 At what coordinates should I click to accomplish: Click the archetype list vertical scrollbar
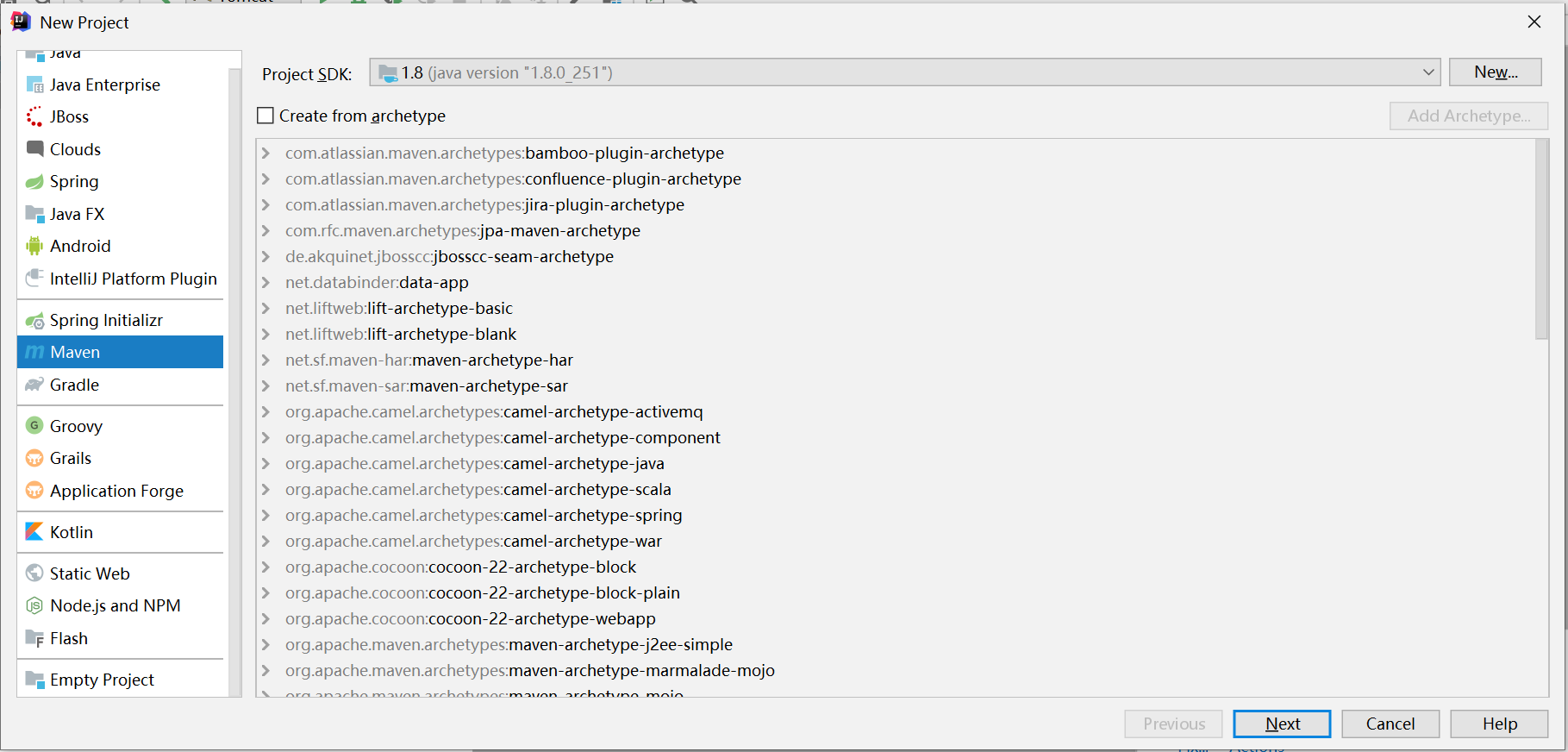click(x=1541, y=240)
